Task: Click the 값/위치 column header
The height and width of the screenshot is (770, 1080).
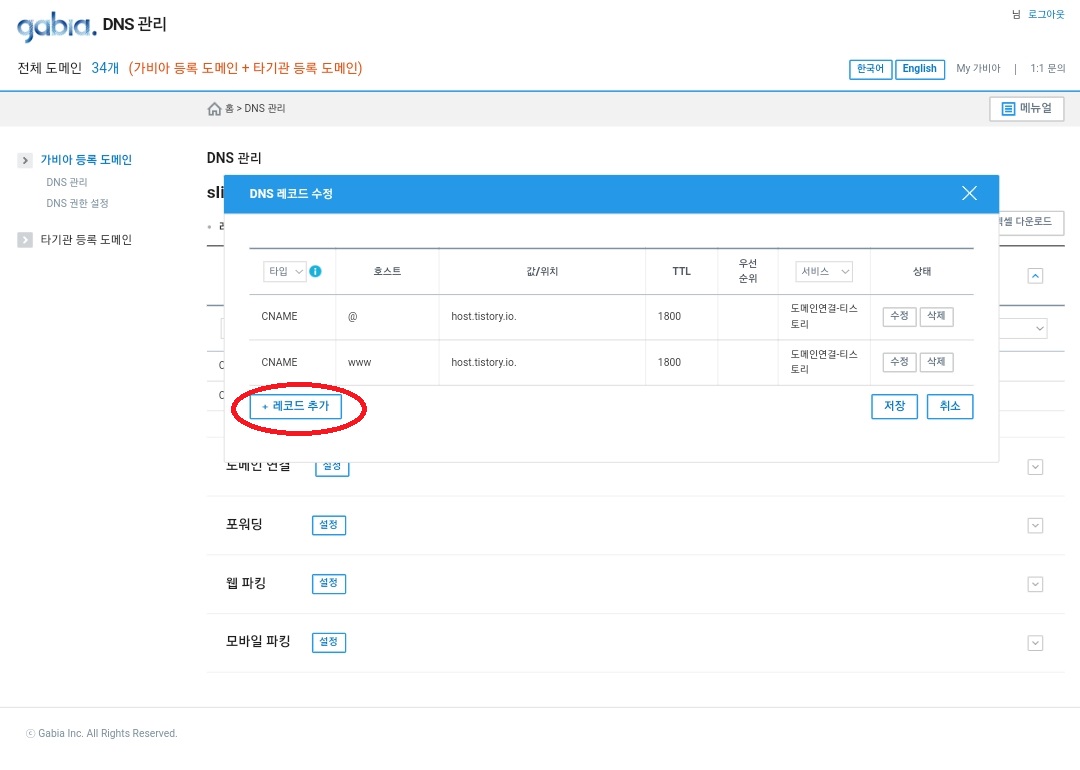Action: coord(542,271)
